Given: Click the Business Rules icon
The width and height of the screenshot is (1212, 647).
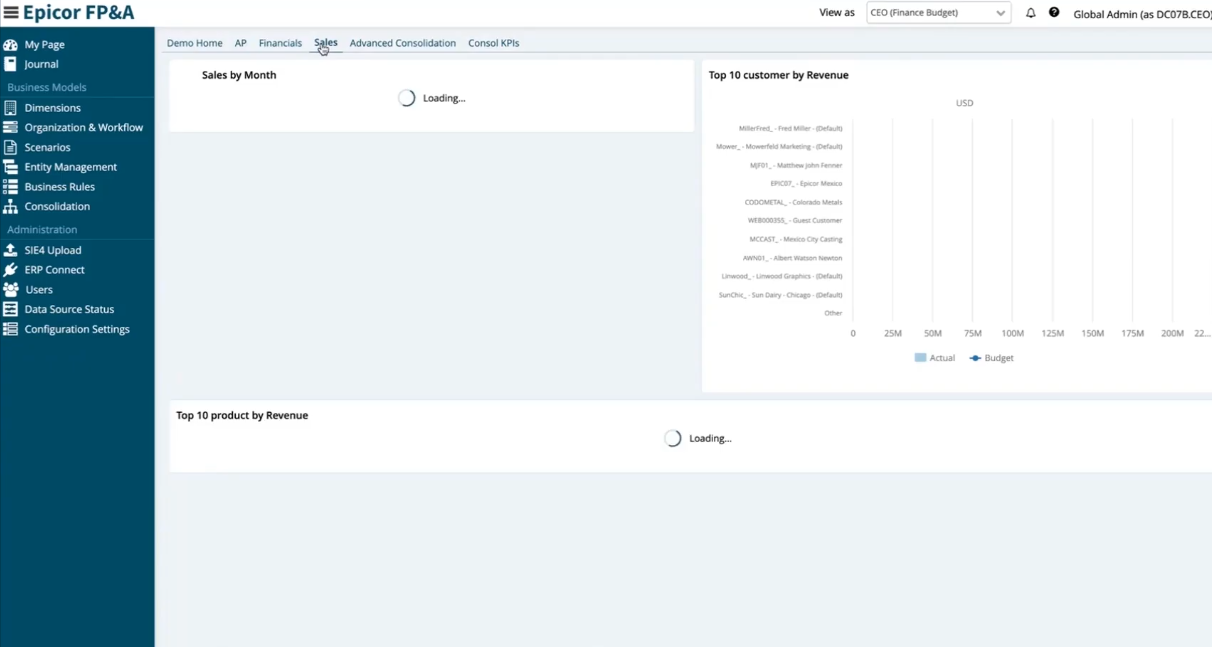Looking at the screenshot, I should tap(10, 187).
